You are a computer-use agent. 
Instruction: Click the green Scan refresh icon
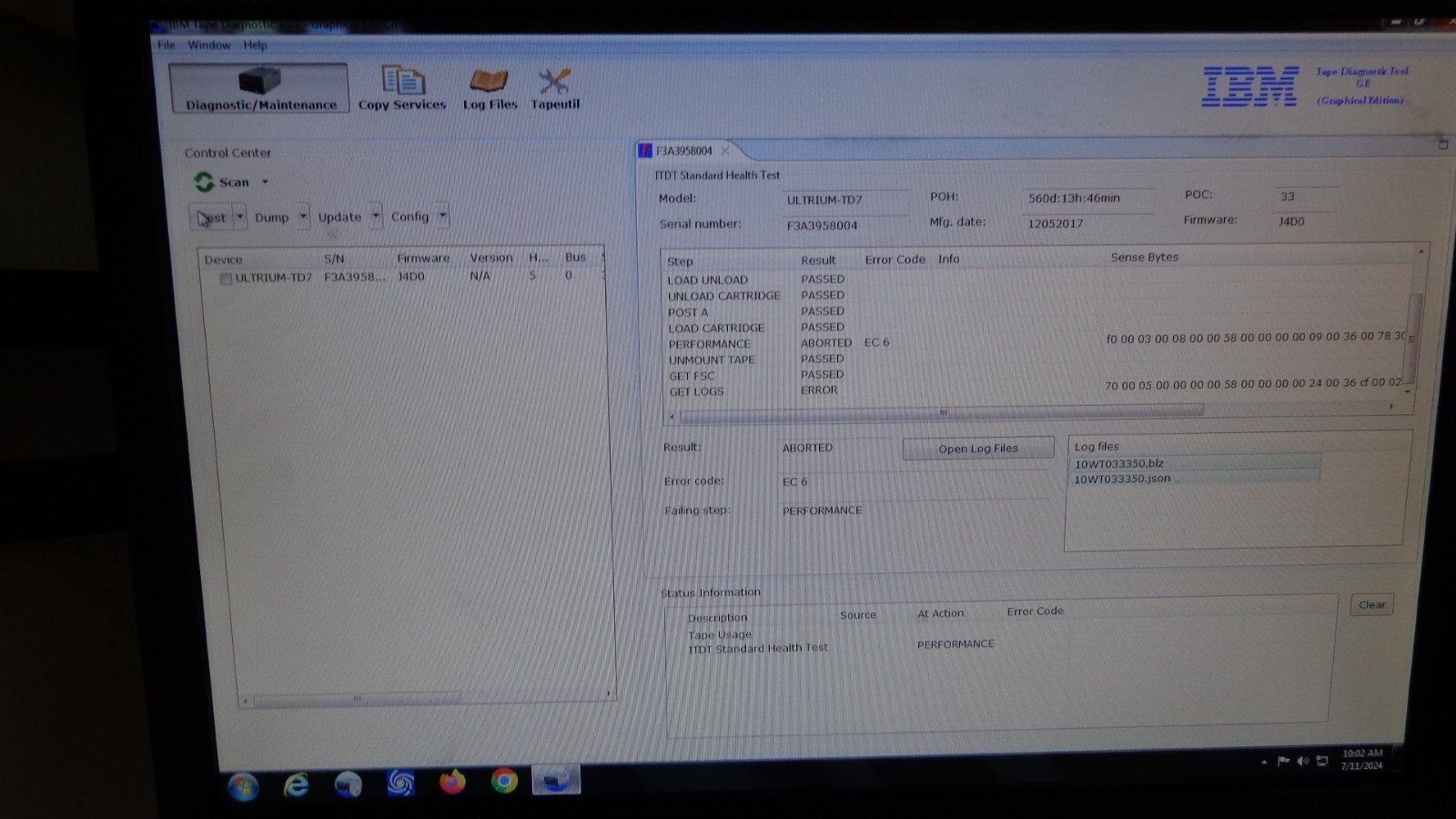(204, 182)
